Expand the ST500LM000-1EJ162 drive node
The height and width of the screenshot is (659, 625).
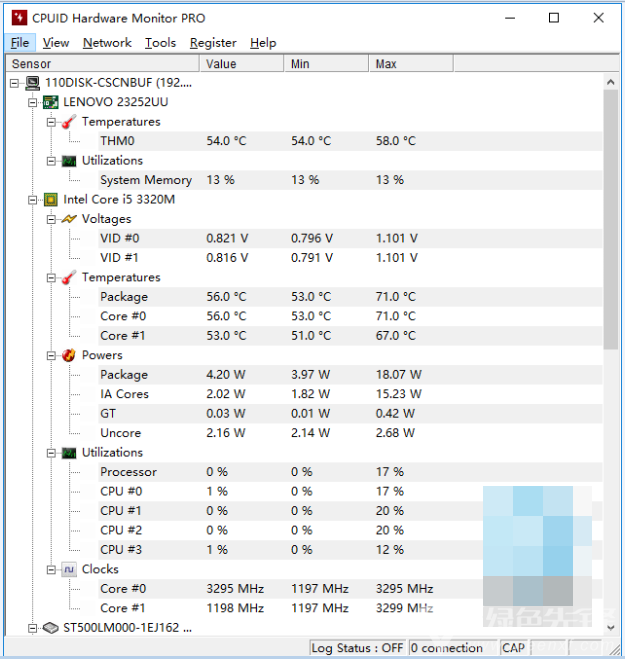(x=33, y=628)
